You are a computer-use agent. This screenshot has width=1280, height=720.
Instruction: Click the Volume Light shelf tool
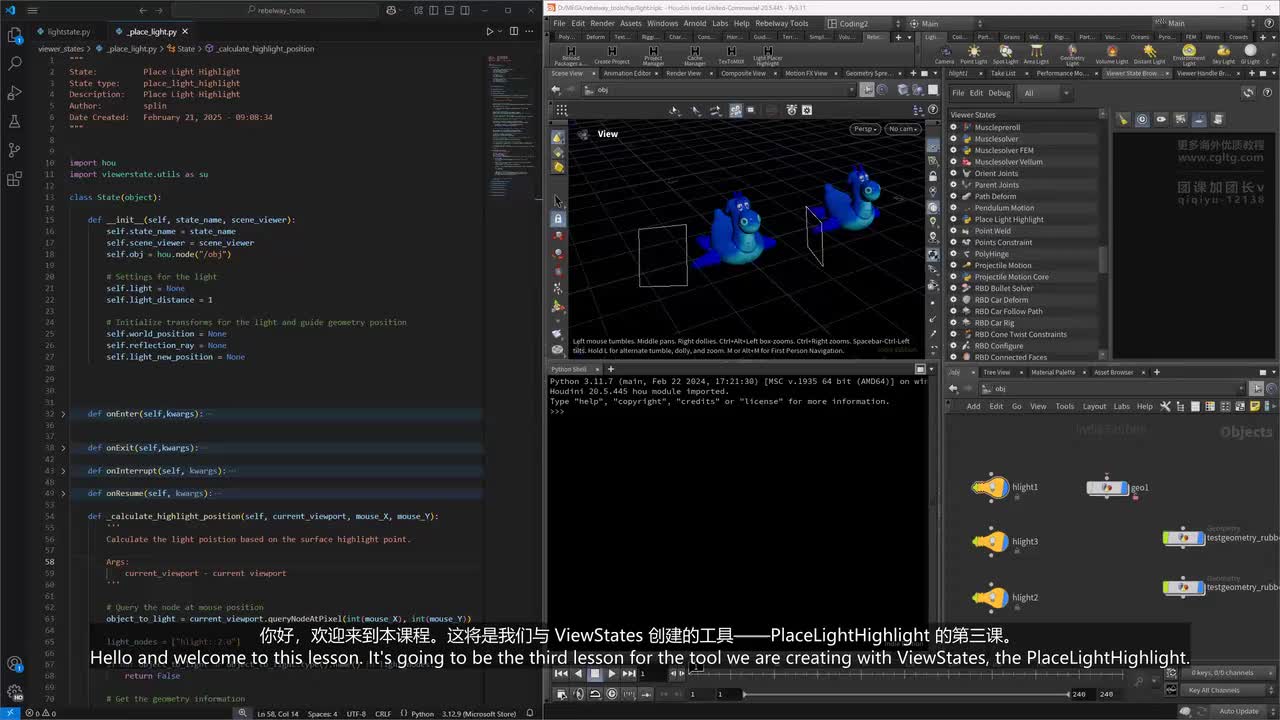[x=1111, y=54]
